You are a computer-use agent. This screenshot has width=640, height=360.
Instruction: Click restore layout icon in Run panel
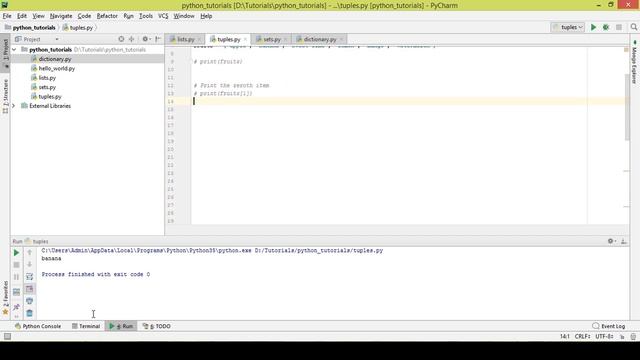point(16,292)
